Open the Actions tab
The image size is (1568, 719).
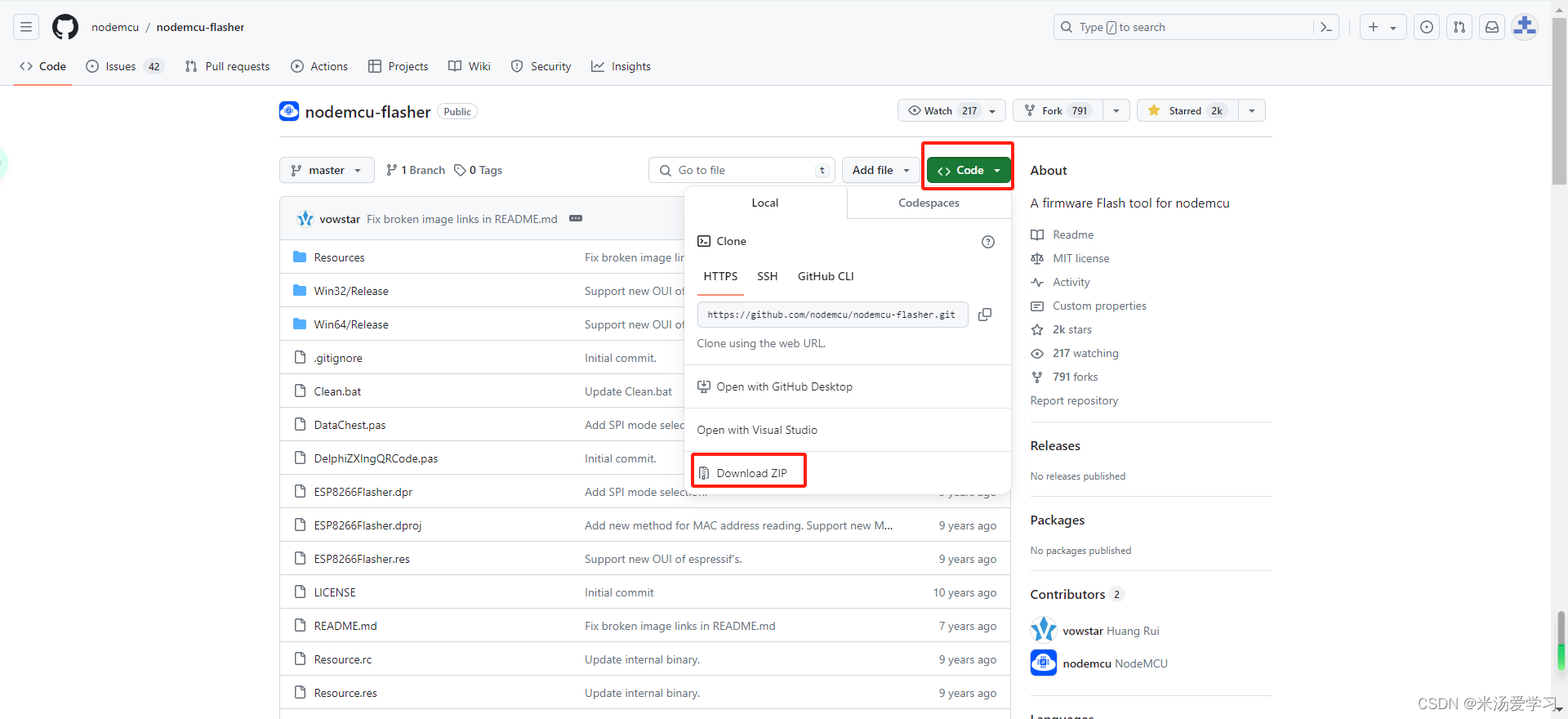pyautogui.click(x=319, y=66)
